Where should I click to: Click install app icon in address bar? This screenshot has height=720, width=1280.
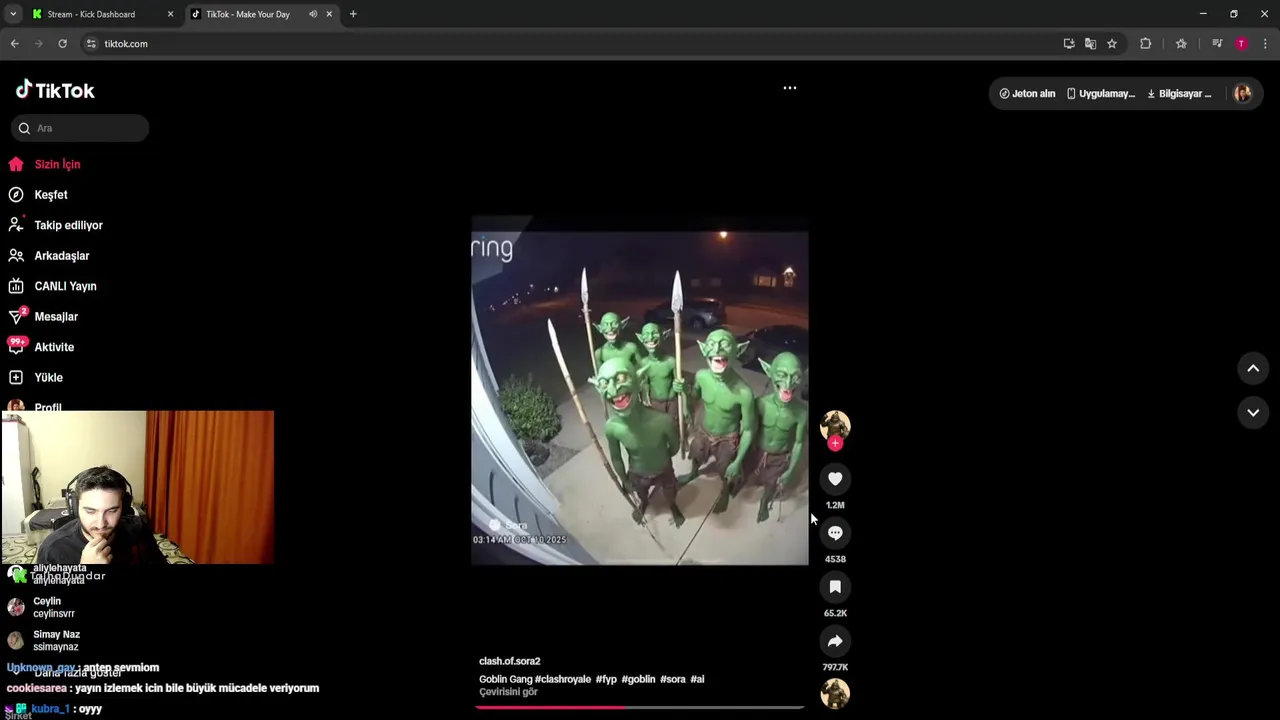coord(1069,44)
